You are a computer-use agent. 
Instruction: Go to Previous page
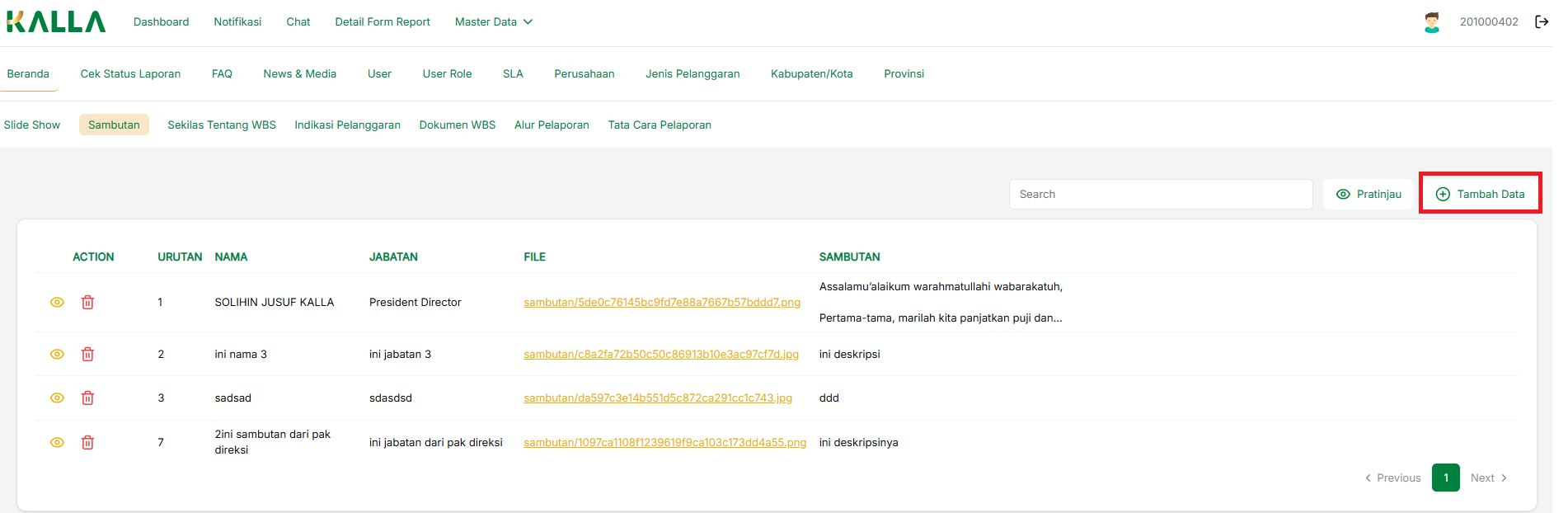pyautogui.click(x=1393, y=478)
